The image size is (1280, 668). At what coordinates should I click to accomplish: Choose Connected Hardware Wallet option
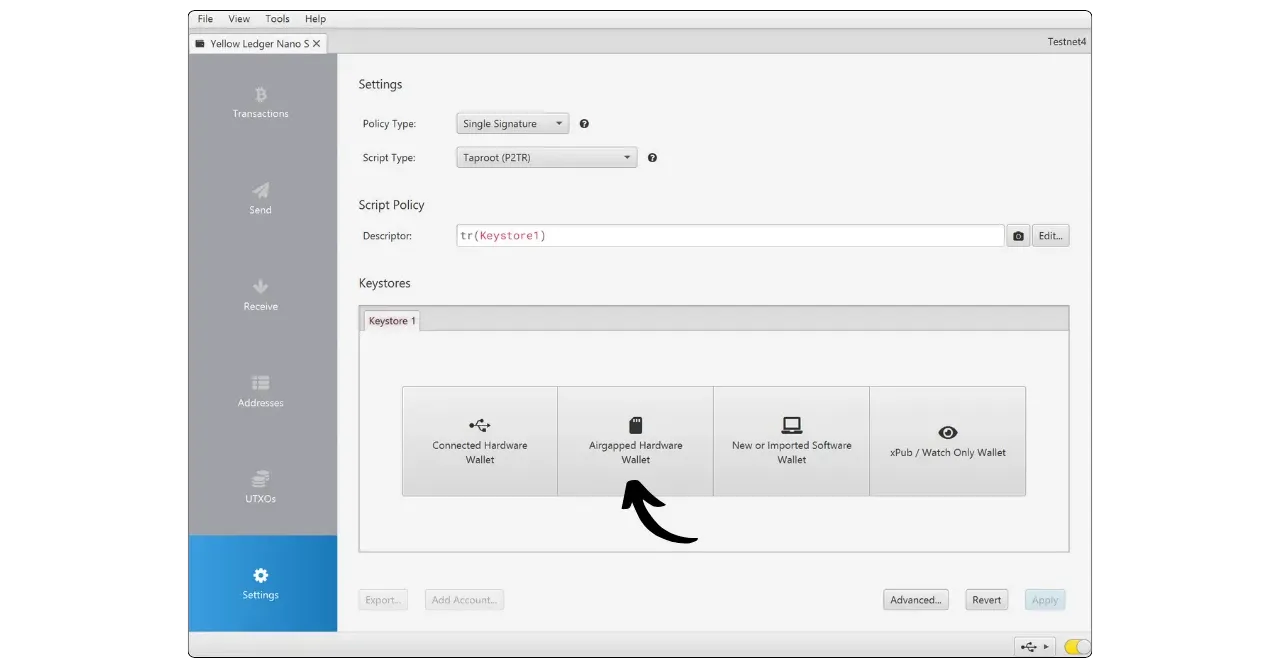pos(480,441)
